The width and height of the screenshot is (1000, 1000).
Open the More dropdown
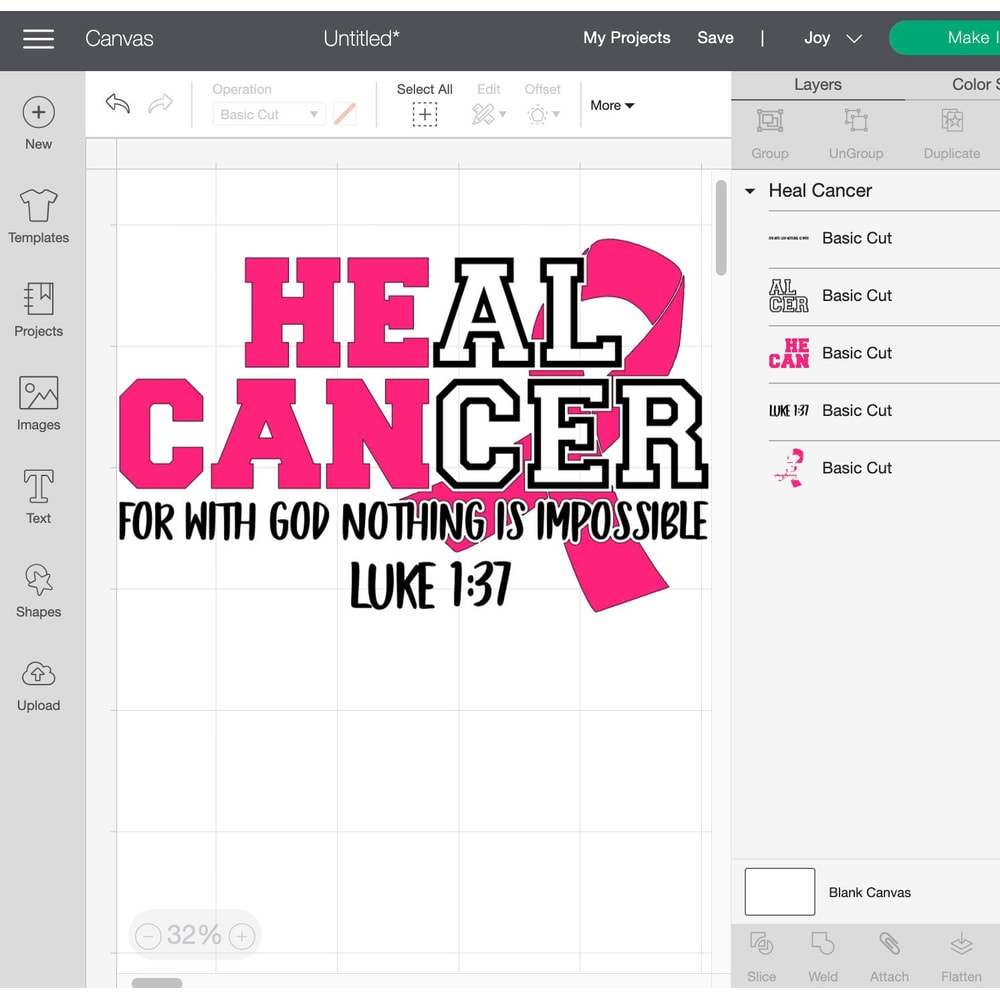click(611, 105)
